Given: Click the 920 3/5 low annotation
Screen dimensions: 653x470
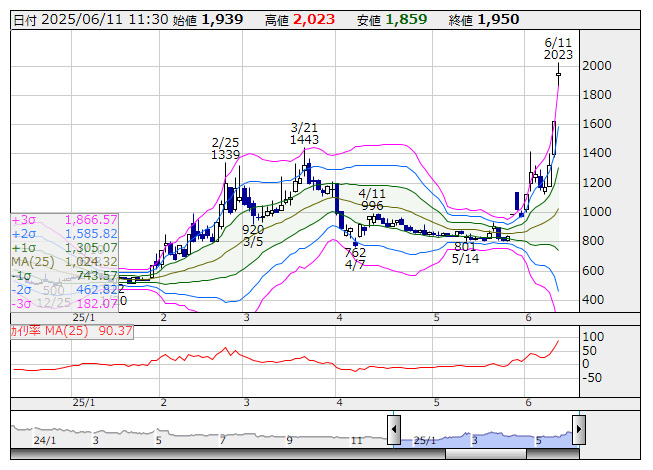Looking at the screenshot, I should click(253, 236).
